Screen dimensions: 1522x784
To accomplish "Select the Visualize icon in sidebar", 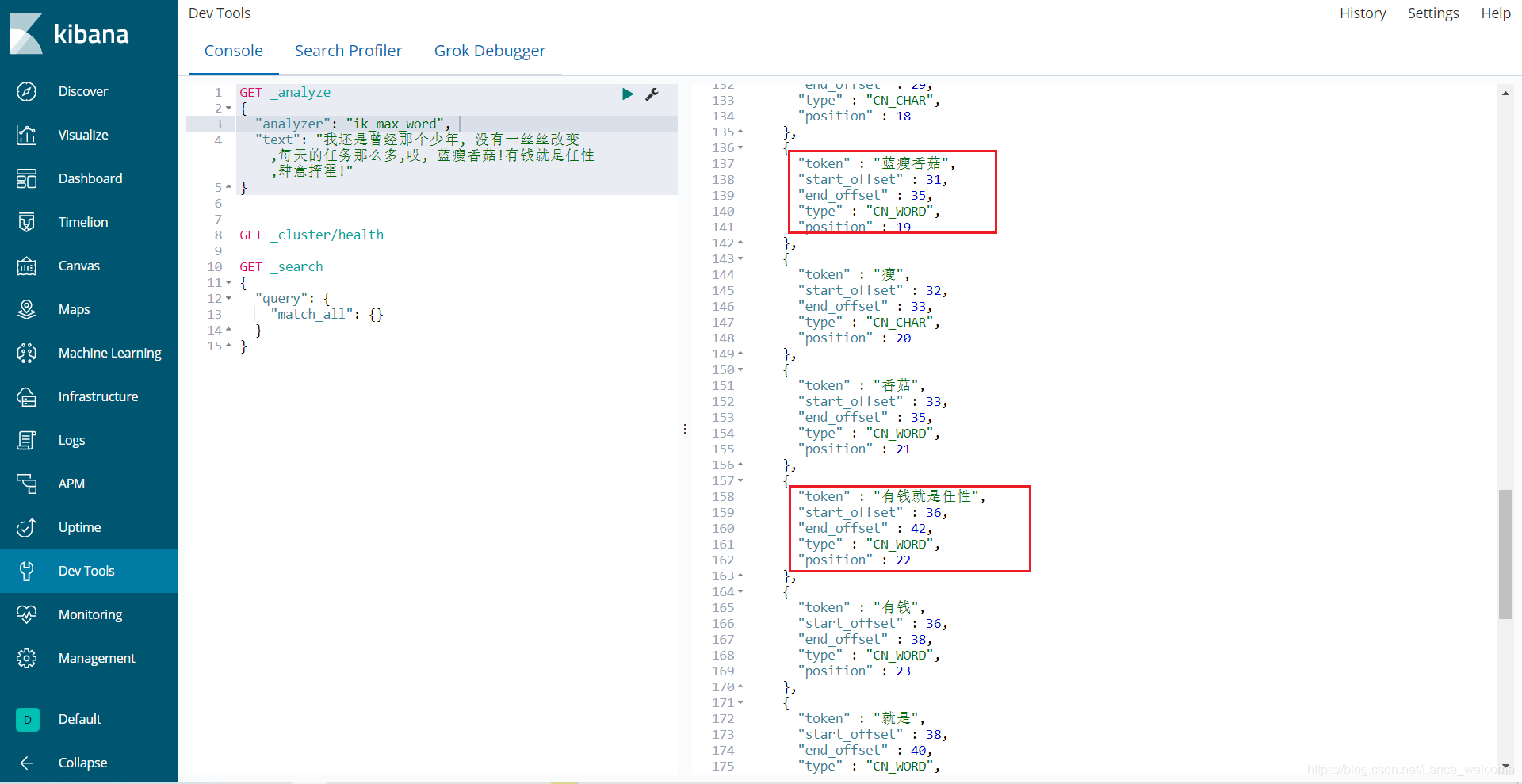I will [26, 135].
